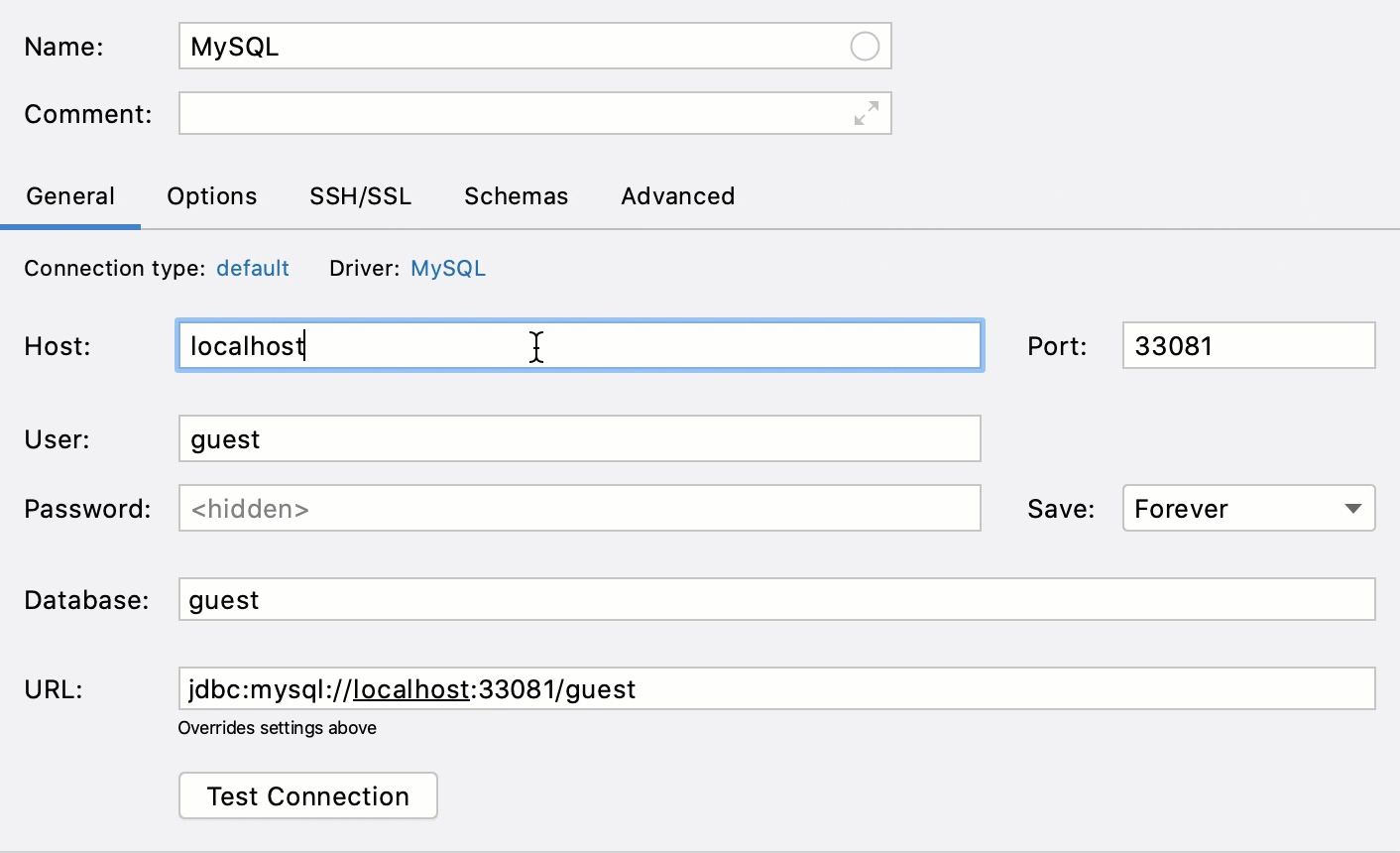The image size is (1400, 853).
Task: Open the SSH/SSL tab
Action: click(x=360, y=196)
